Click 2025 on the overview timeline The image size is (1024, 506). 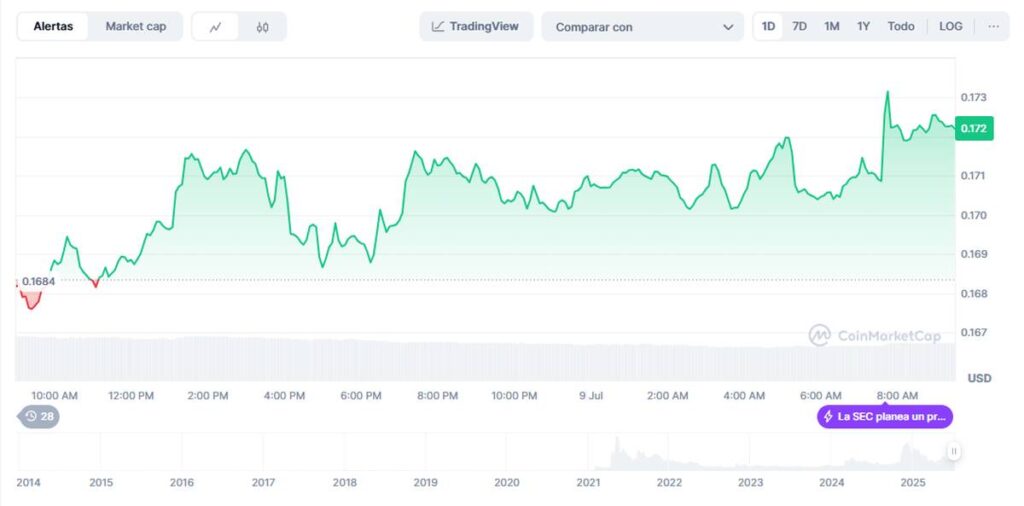click(913, 483)
